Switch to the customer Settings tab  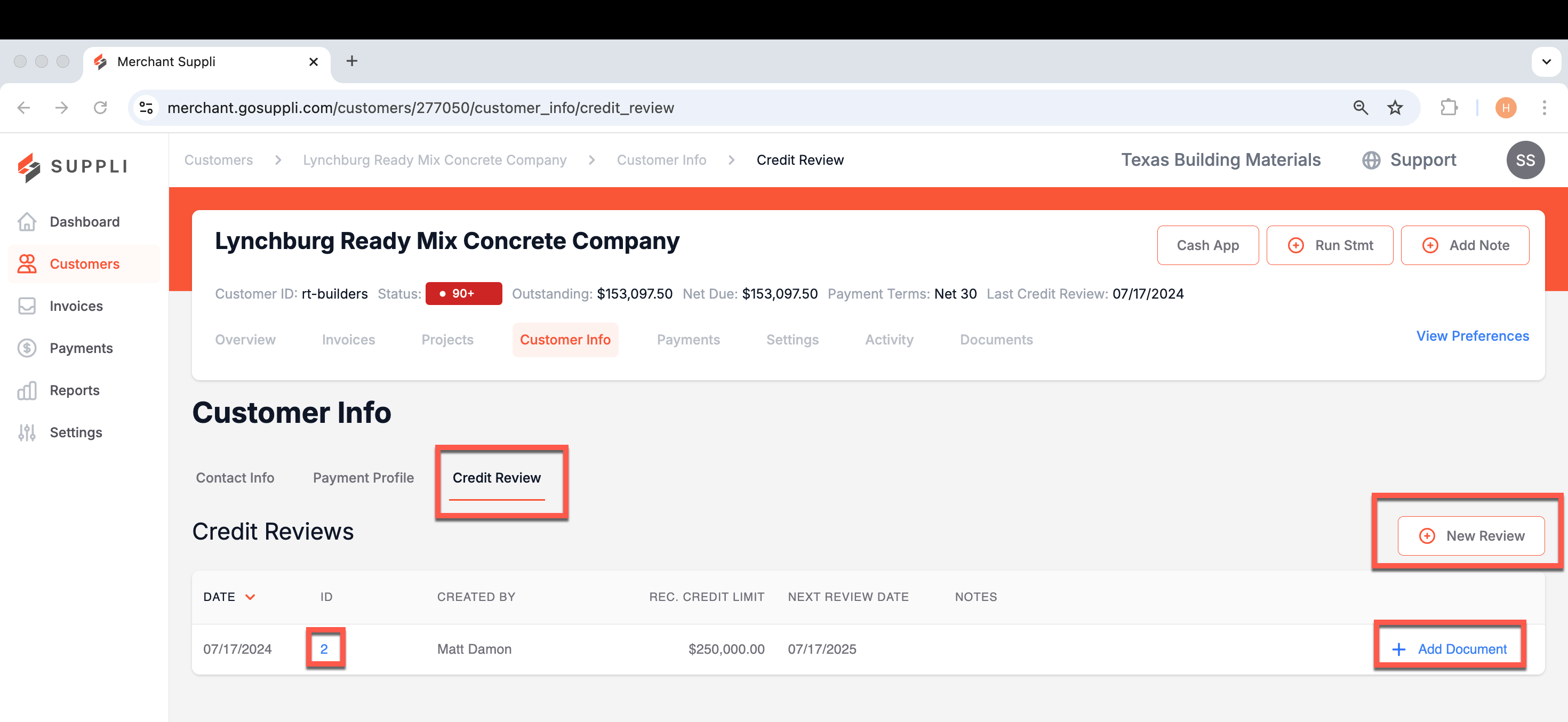pyautogui.click(x=793, y=340)
